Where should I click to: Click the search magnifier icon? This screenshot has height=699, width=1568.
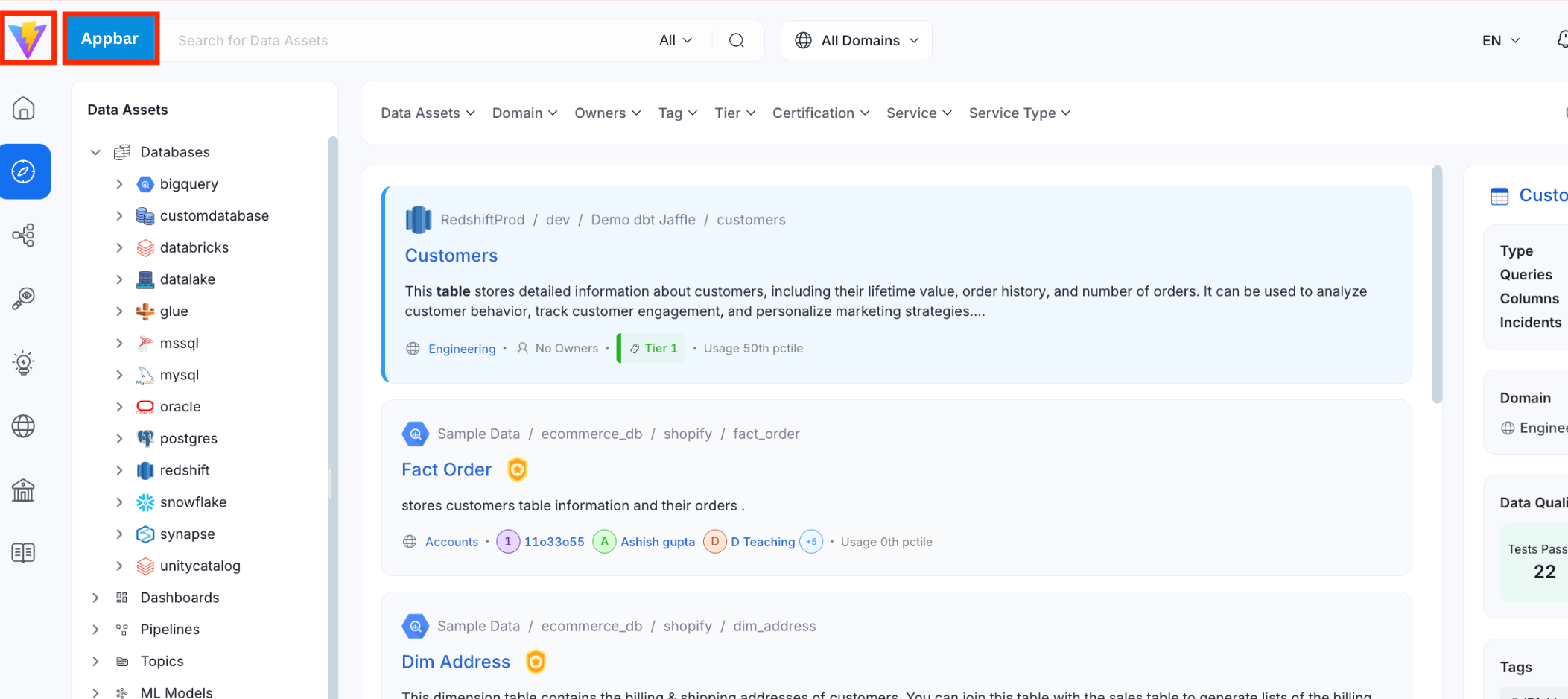tap(737, 40)
